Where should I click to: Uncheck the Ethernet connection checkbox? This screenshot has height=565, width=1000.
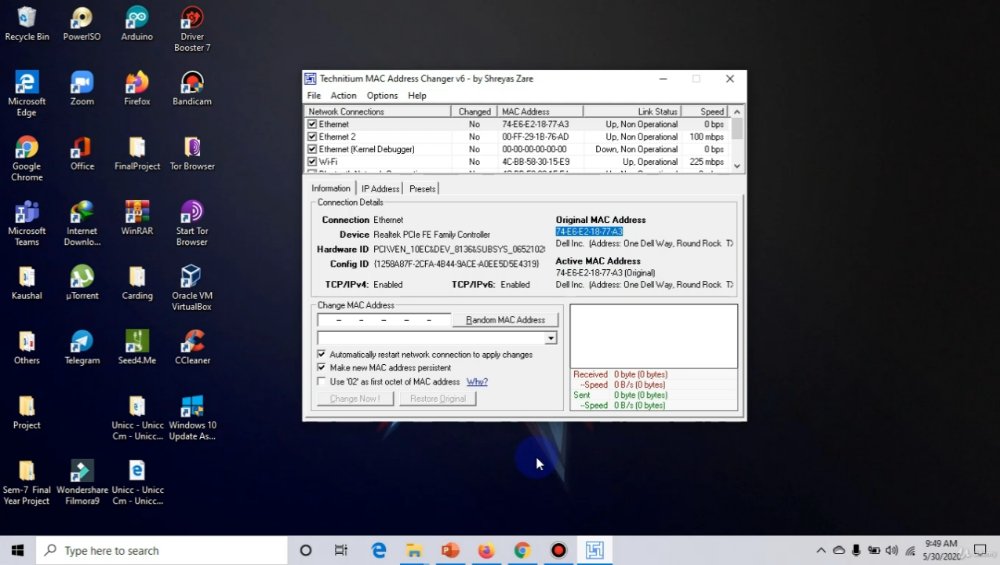[312, 124]
